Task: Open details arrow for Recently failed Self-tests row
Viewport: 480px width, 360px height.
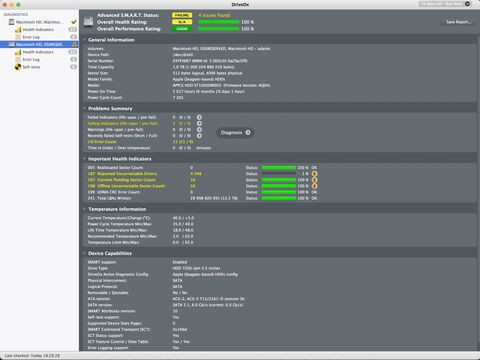Action: [199, 136]
